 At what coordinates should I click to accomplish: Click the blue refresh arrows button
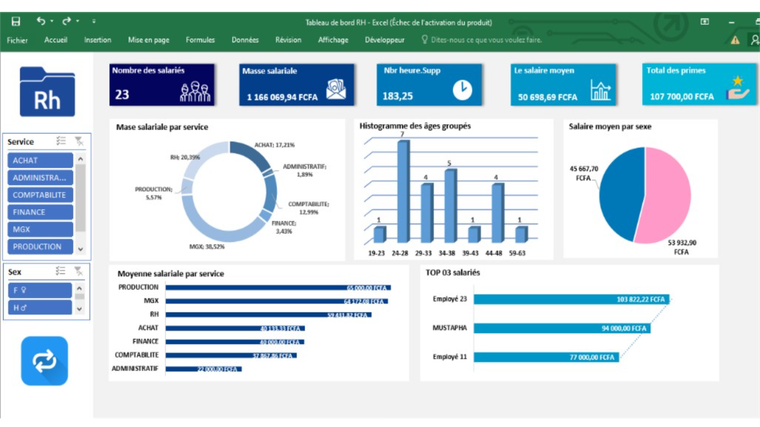[x=45, y=361]
